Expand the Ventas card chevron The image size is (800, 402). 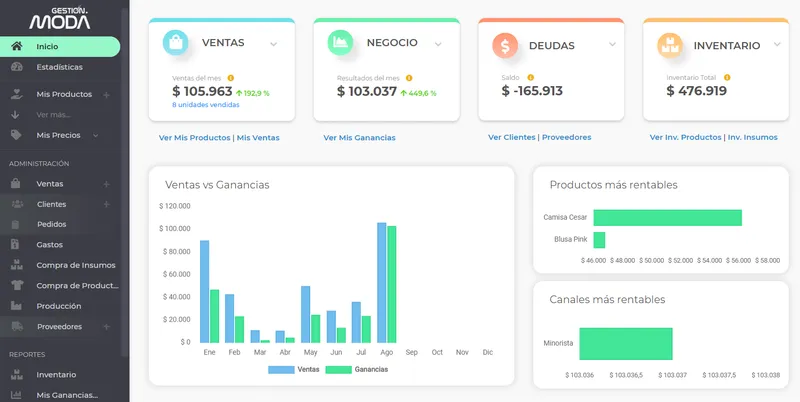tap(273, 44)
